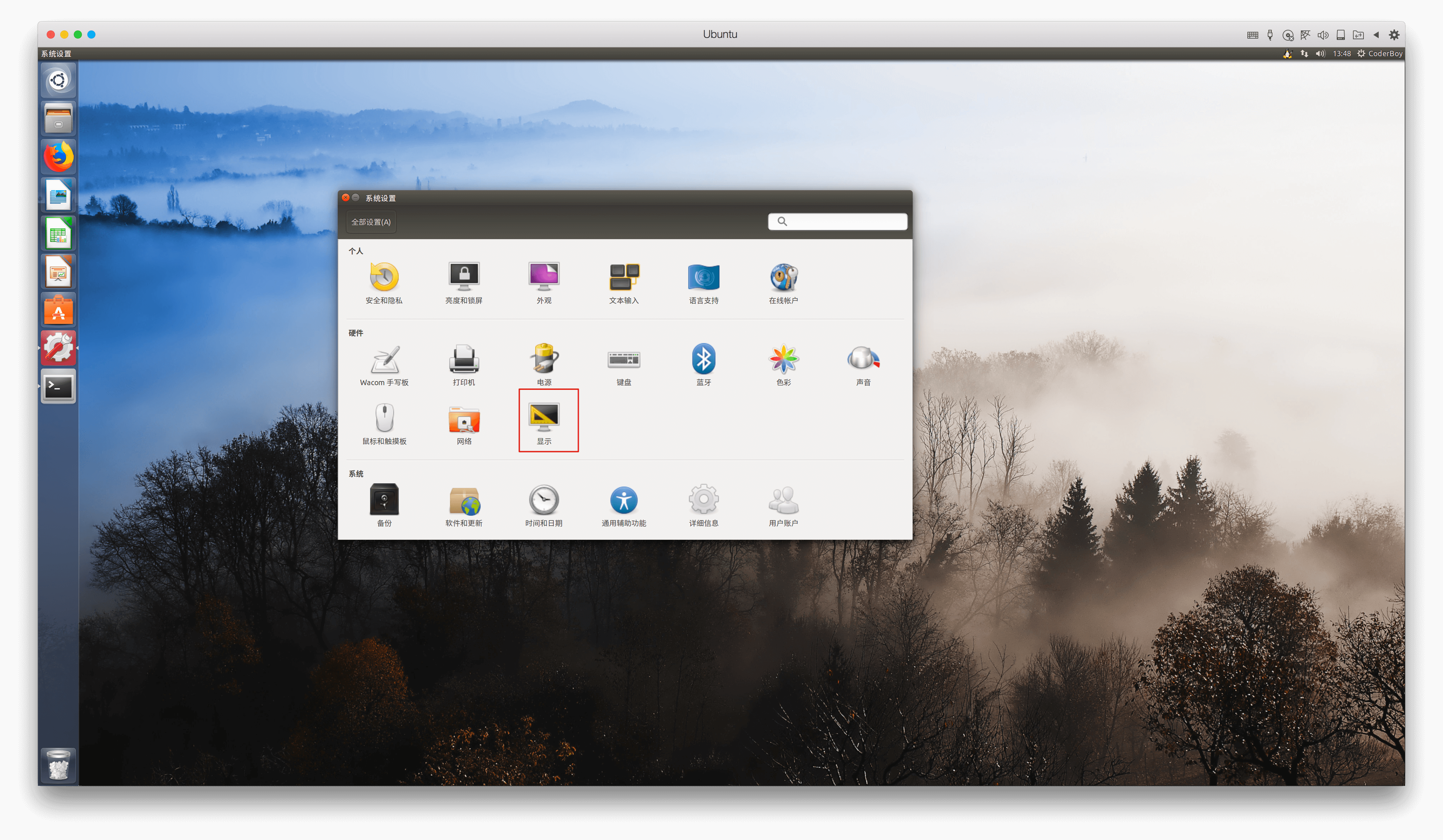
Task: Click the VM USB device icon
Action: pos(1269,35)
